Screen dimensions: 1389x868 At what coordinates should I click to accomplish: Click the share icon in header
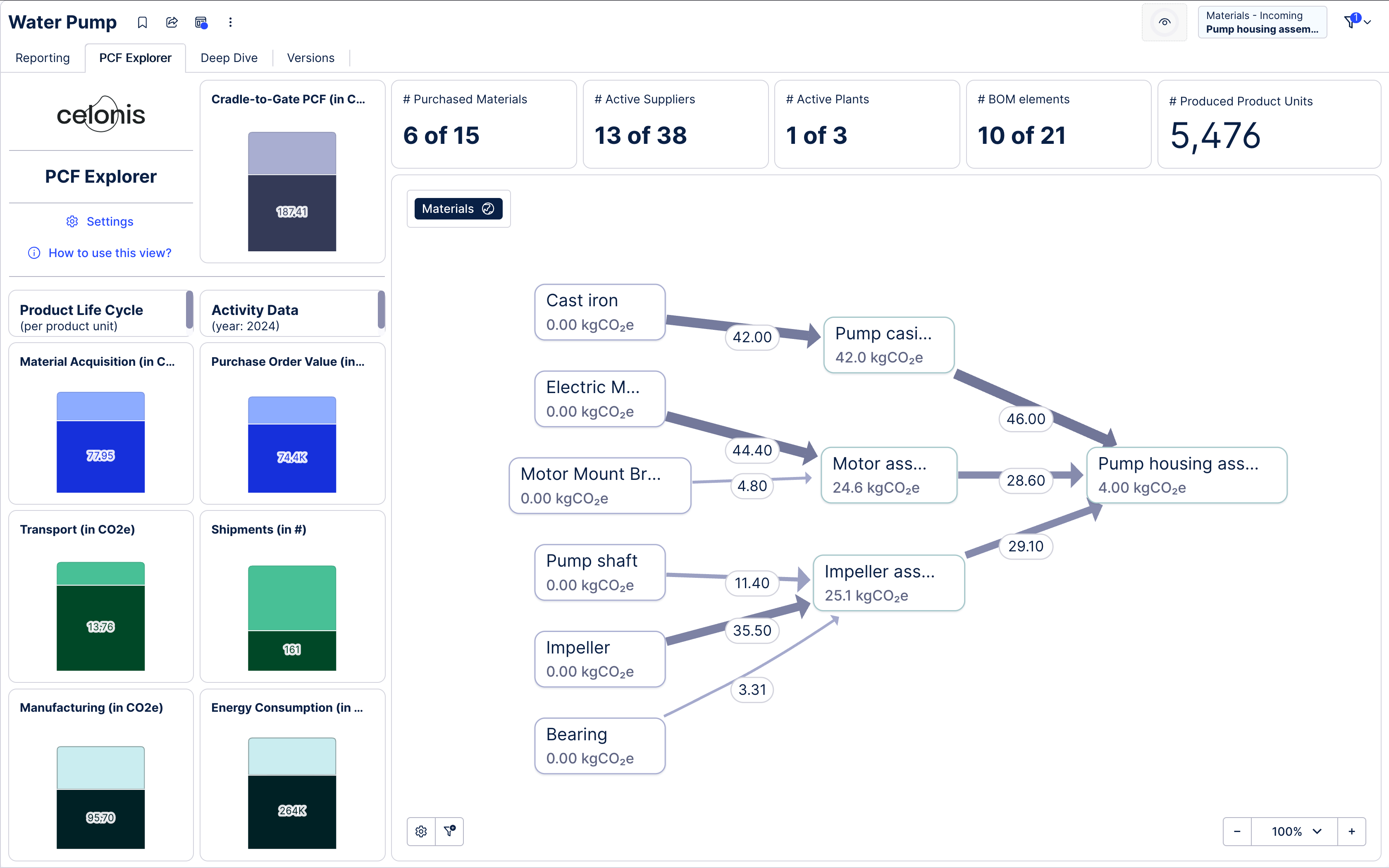tap(172, 22)
